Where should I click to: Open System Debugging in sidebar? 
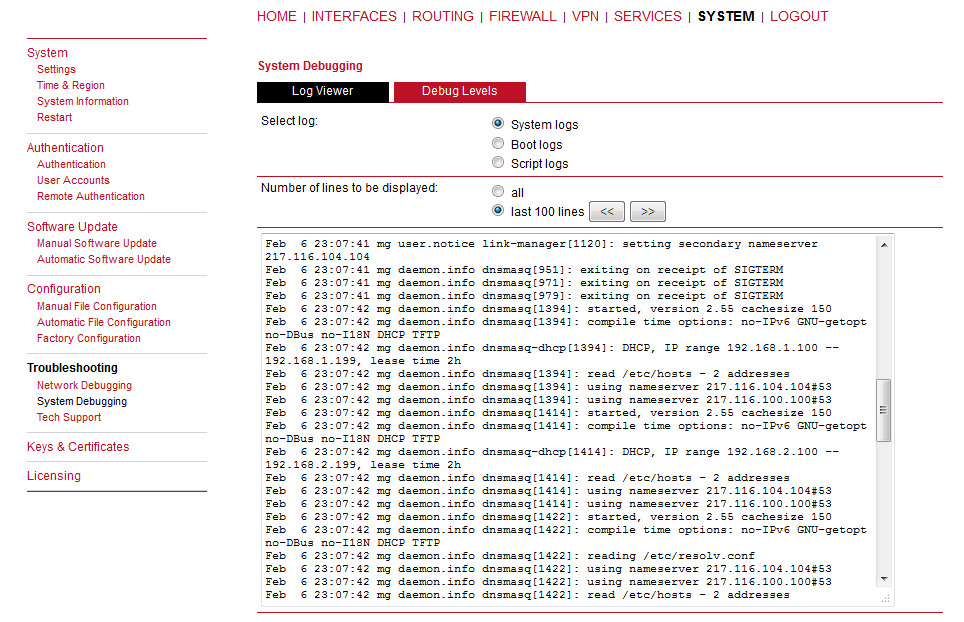82,401
